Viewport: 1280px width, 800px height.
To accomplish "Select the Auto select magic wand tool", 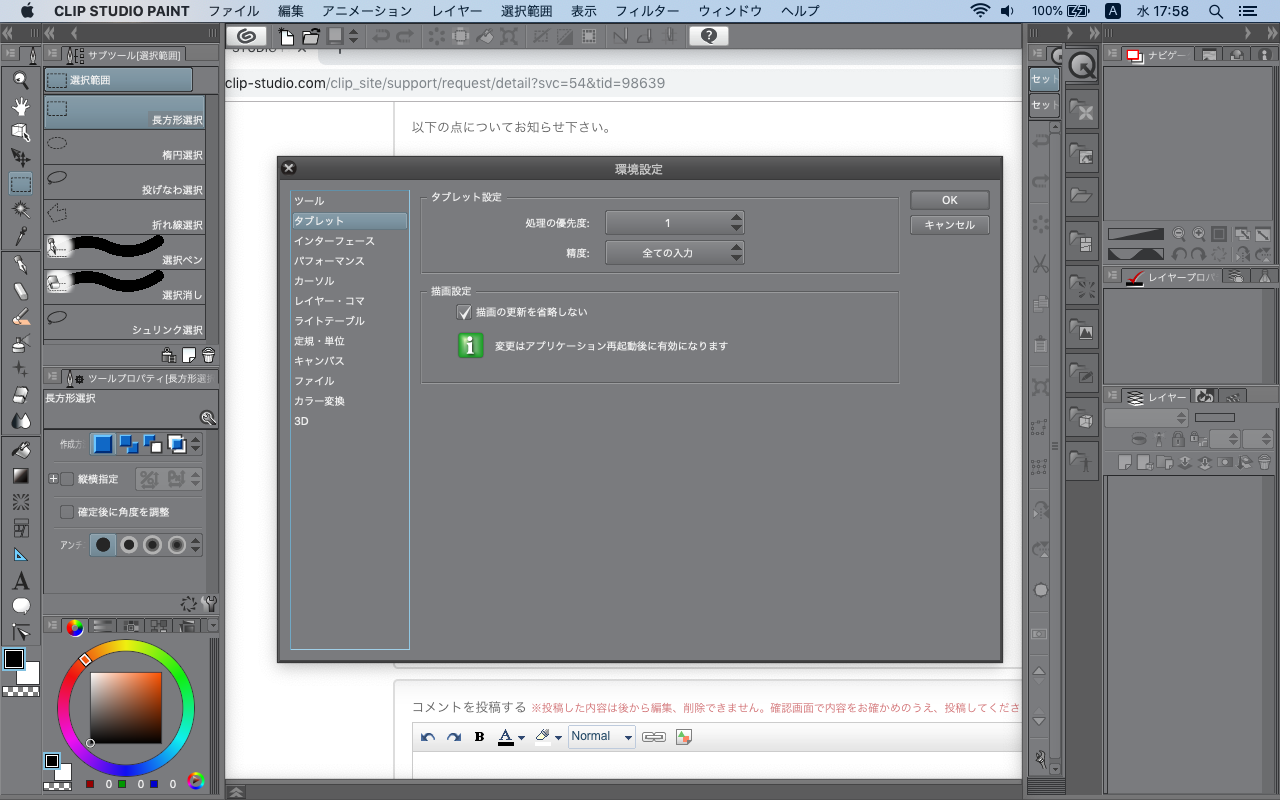I will 21,209.
